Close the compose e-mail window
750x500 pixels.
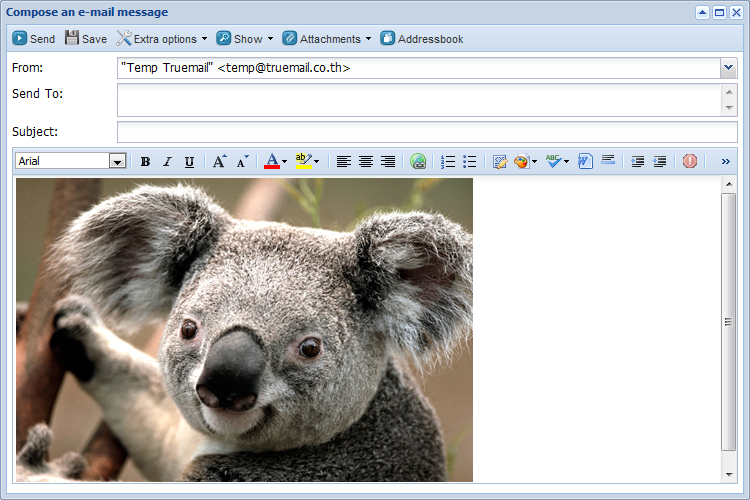[x=737, y=12]
